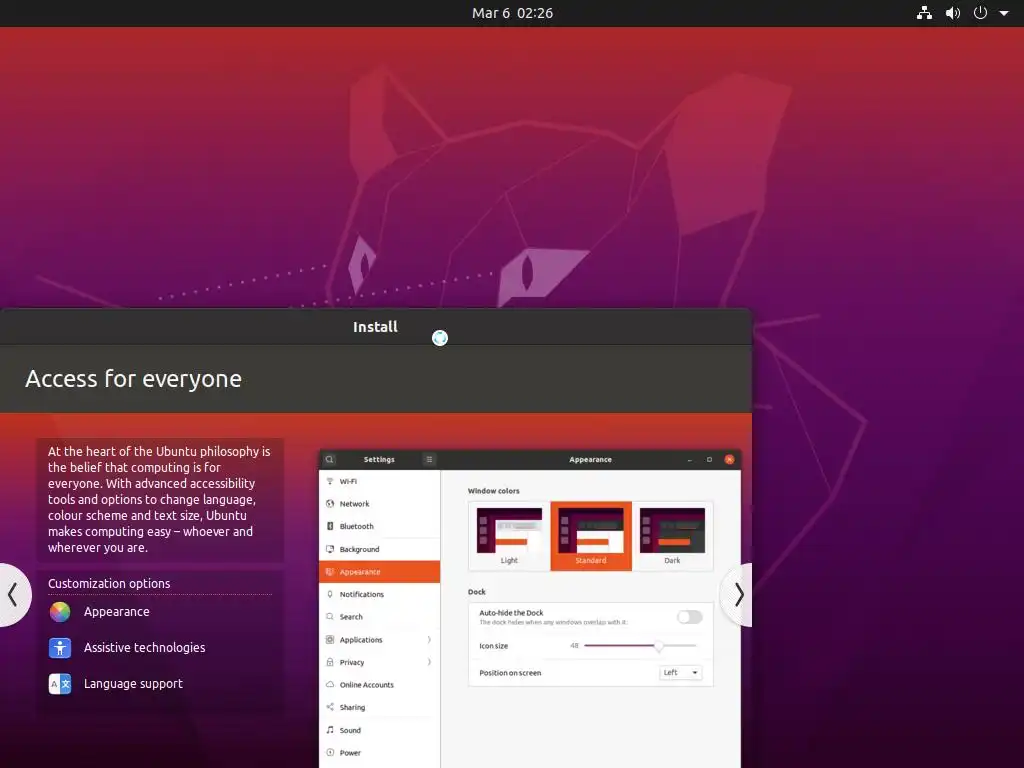Click the Settings search magnifier icon

[x=330, y=460]
